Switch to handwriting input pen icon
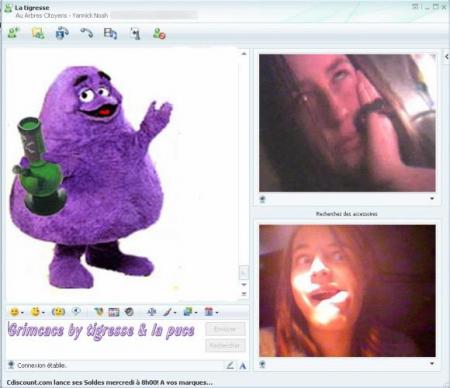This screenshot has width=450, height=388. [x=230, y=366]
